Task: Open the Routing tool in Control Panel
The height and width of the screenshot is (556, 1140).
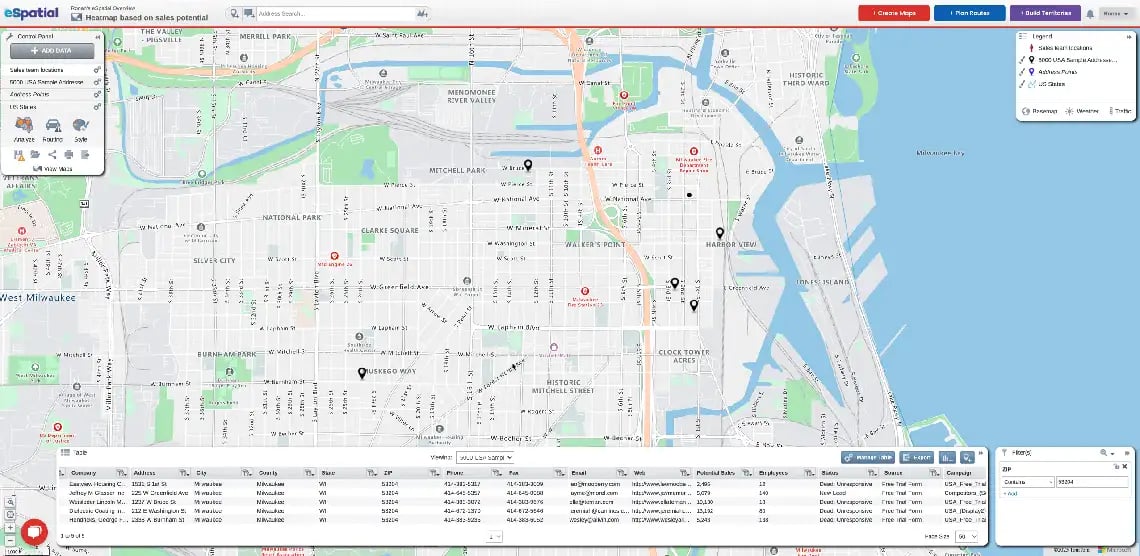Action: (x=53, y=129)
